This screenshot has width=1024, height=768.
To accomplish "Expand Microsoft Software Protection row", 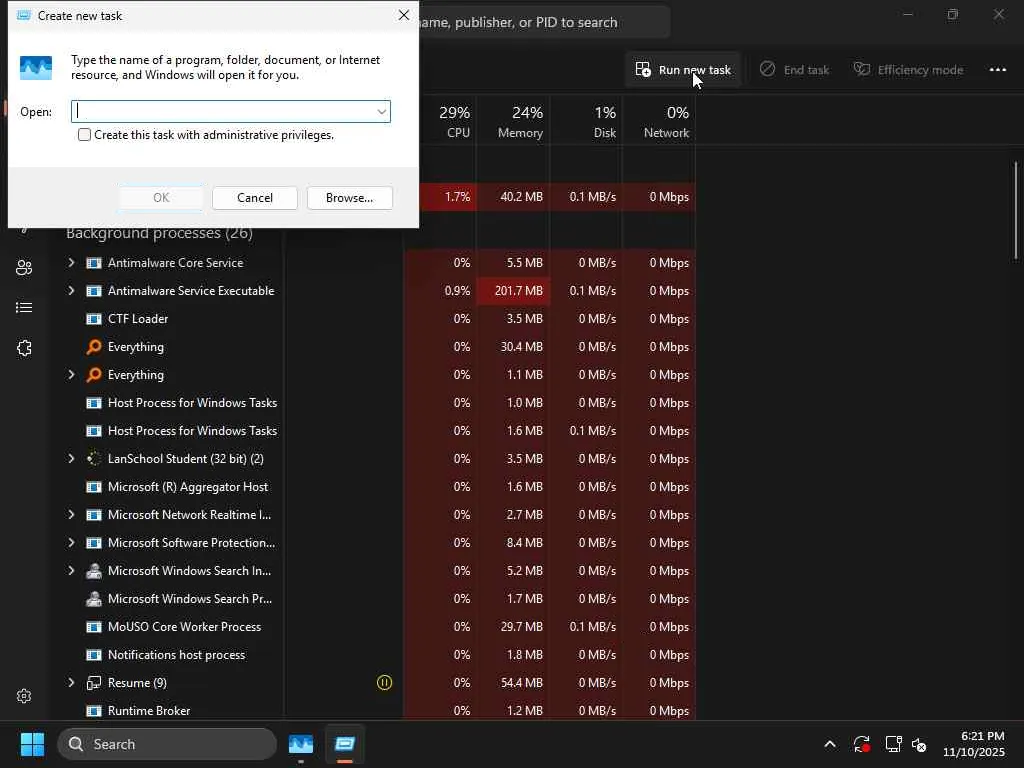I will coord(71,543).
